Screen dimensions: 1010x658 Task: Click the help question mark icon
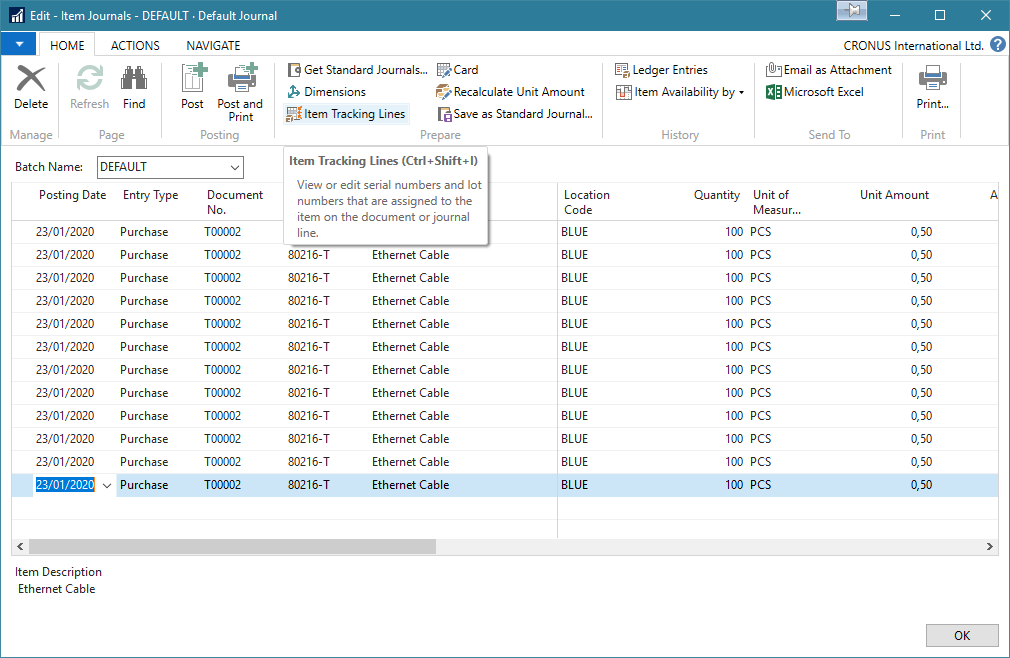(x=1000, y=44)
